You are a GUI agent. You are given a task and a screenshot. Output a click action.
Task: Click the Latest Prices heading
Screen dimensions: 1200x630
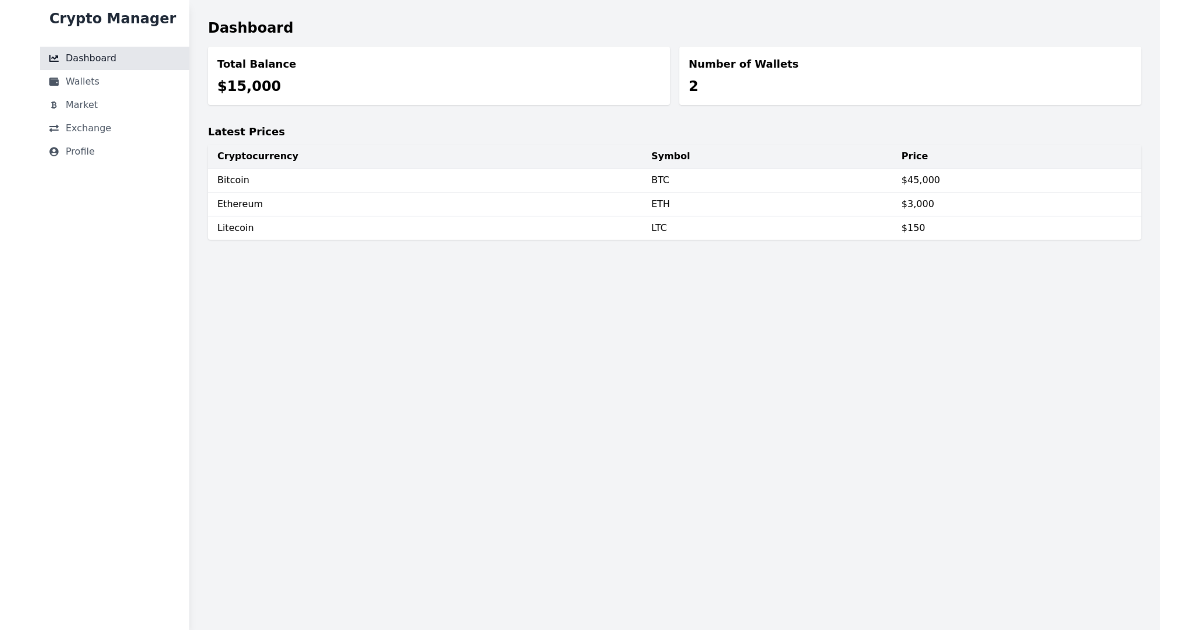click(x=246, y=131)
